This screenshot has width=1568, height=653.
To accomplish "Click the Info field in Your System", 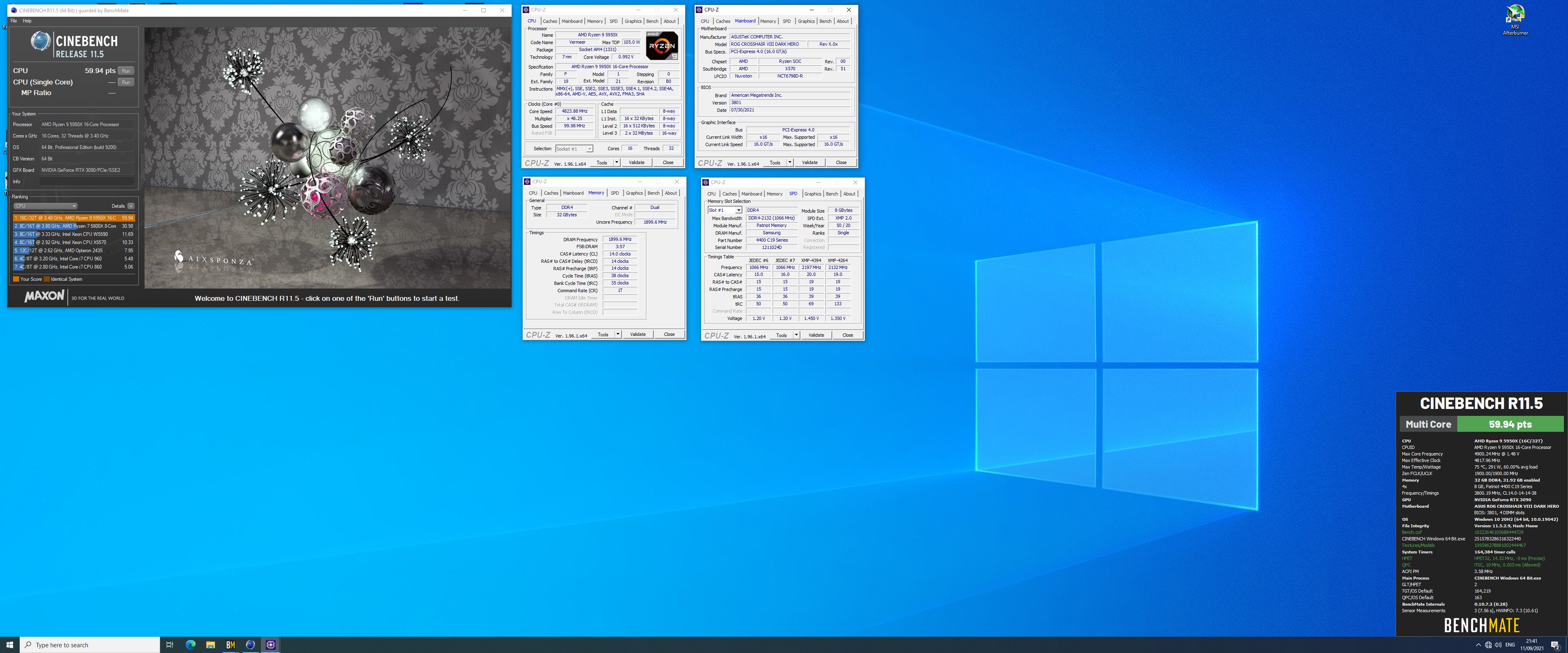I will pos(87,181).
